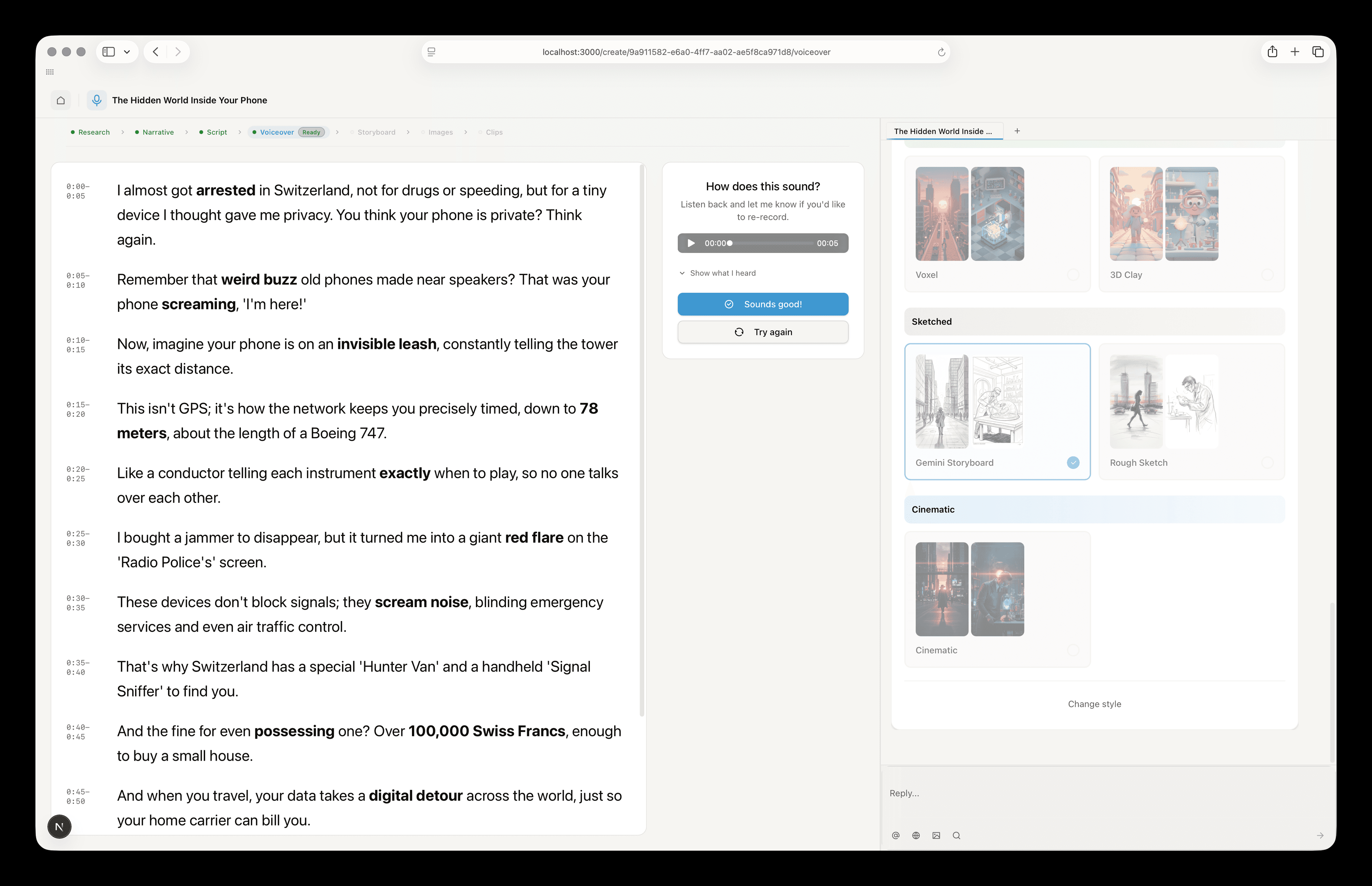
Task: Click the mention @ icon in reply bar
Action: click(x=895, y=835)
